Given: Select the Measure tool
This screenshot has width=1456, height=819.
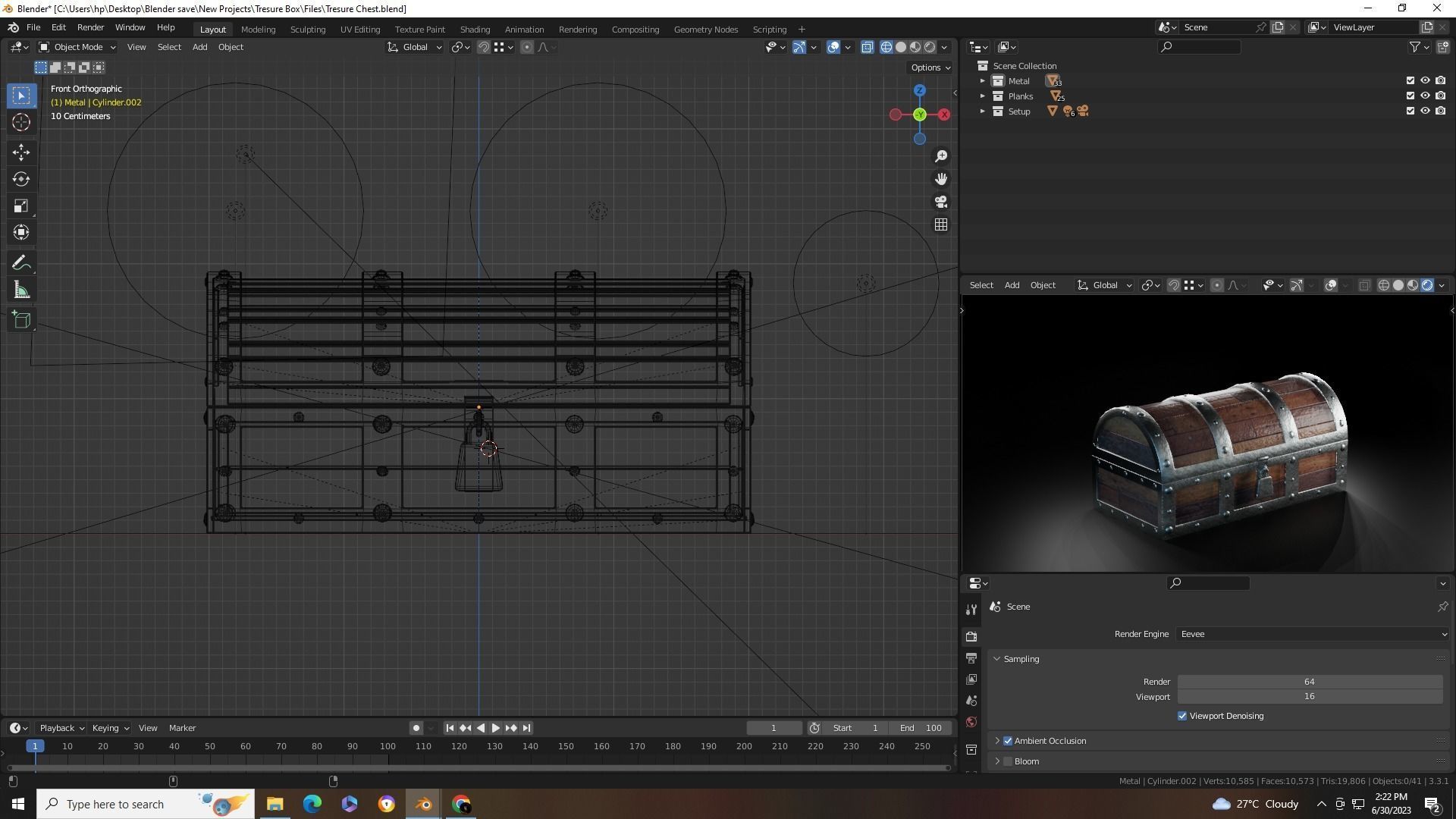Looking at the screenshot, I should pos(21,290).
